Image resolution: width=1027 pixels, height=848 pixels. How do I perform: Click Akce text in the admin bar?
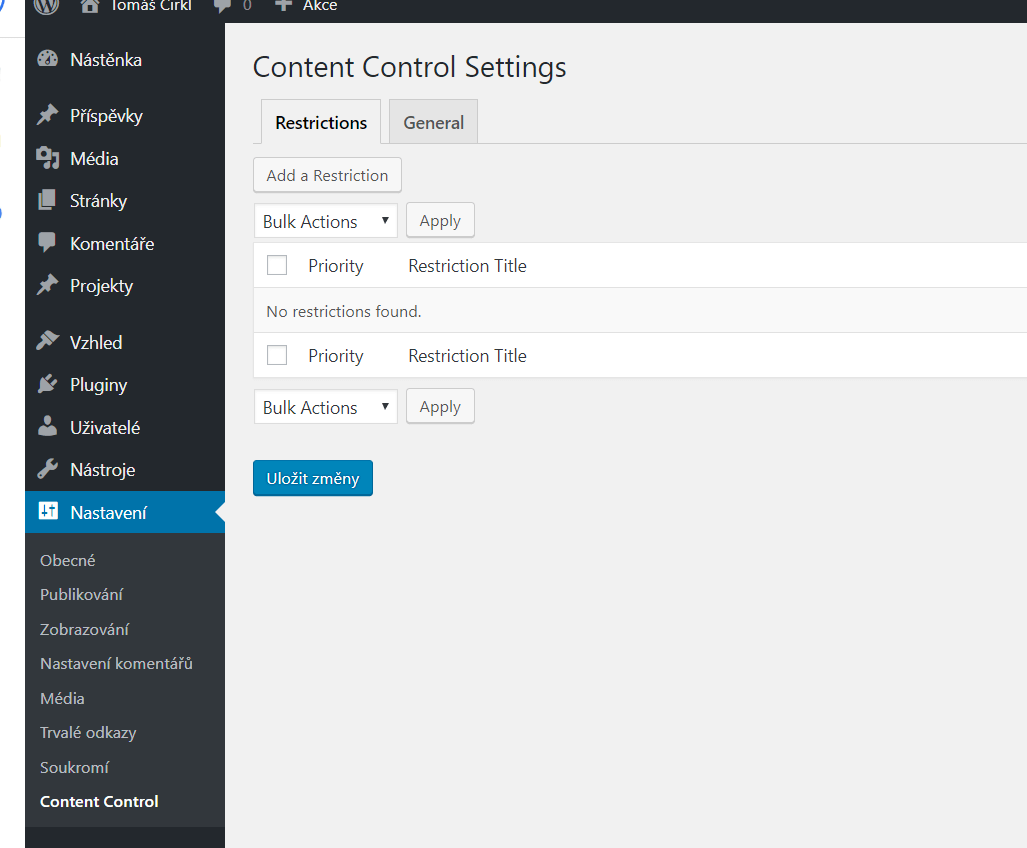point(320,6)
